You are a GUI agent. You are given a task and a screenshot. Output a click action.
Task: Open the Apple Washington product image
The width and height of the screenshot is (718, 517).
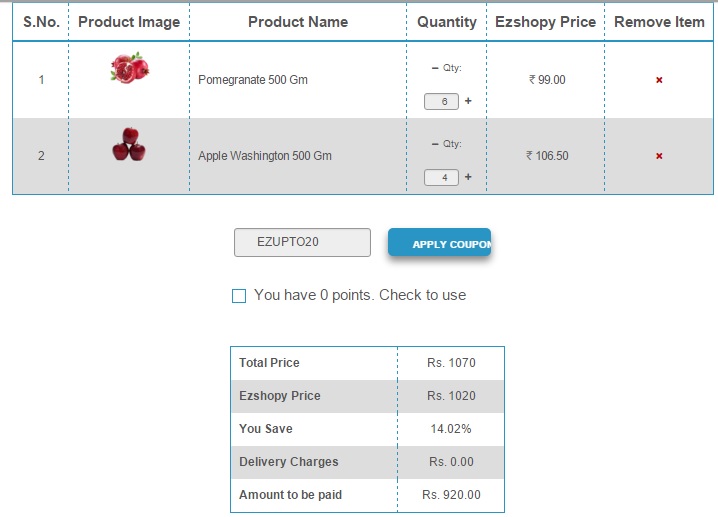tap(129, 145)
